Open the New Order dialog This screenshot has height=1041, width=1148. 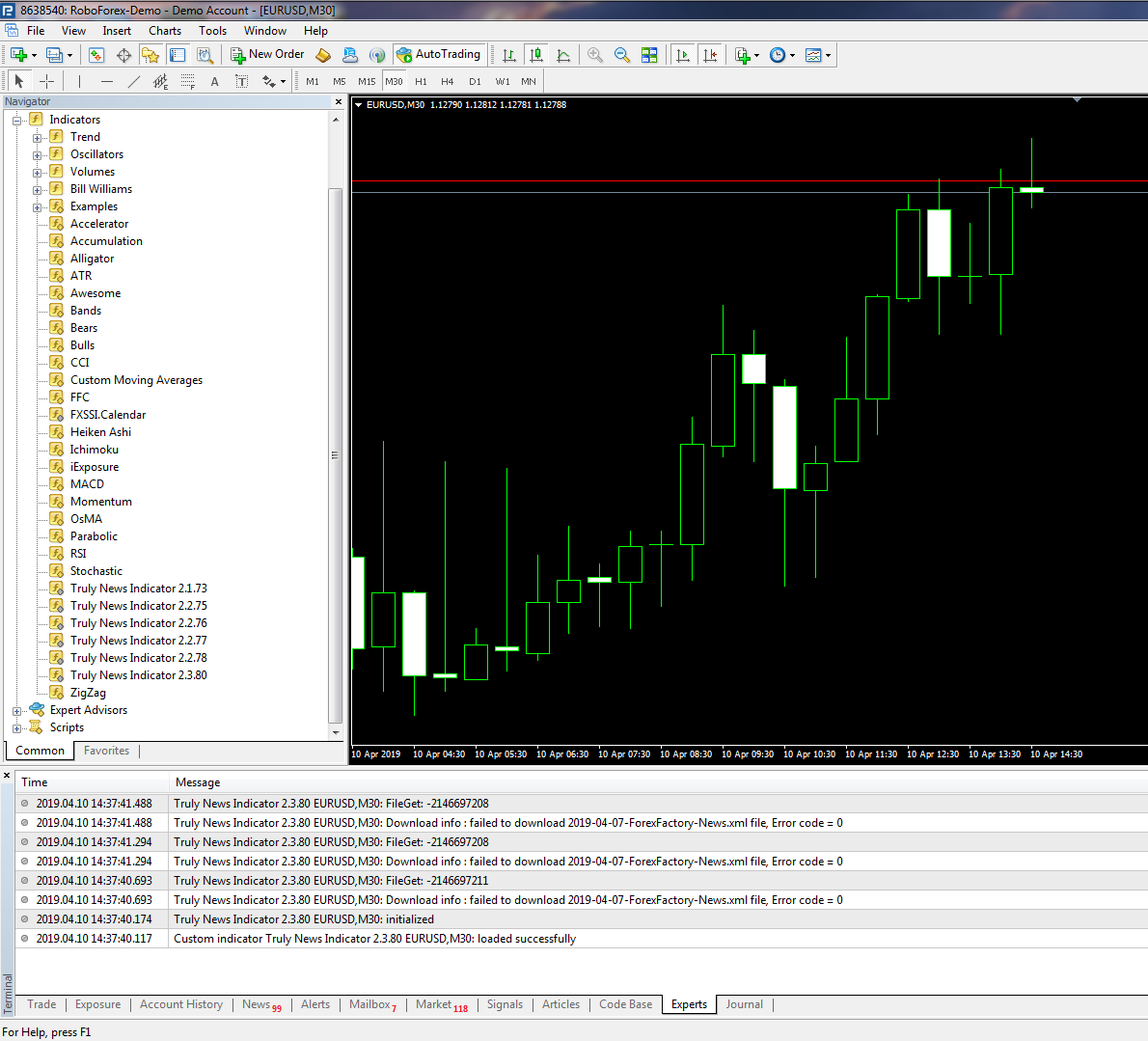[x=267, y=54]
